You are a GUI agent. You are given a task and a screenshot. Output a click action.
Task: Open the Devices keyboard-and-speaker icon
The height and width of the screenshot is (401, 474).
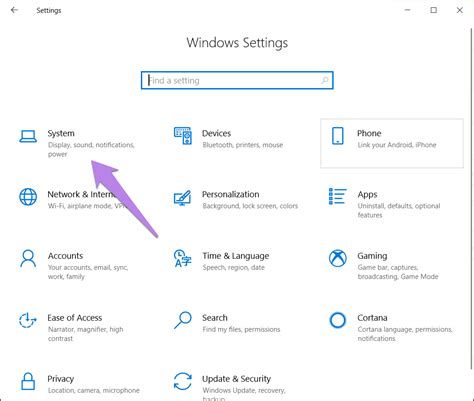(183, 136)
